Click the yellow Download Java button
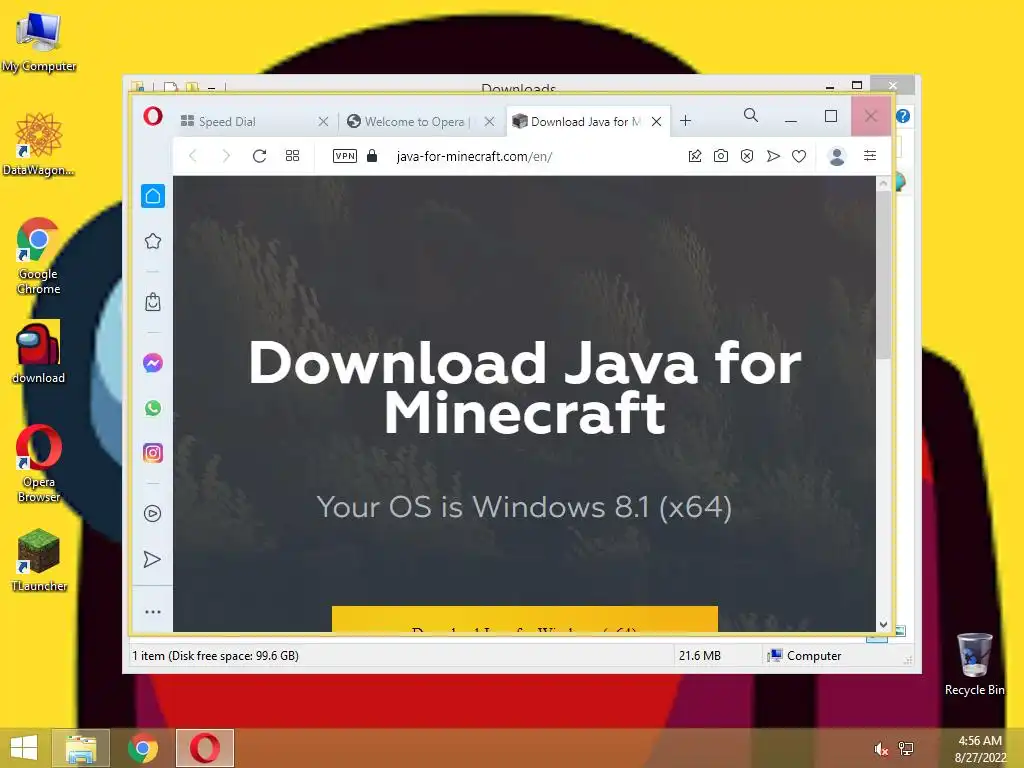 pos(524,619)
